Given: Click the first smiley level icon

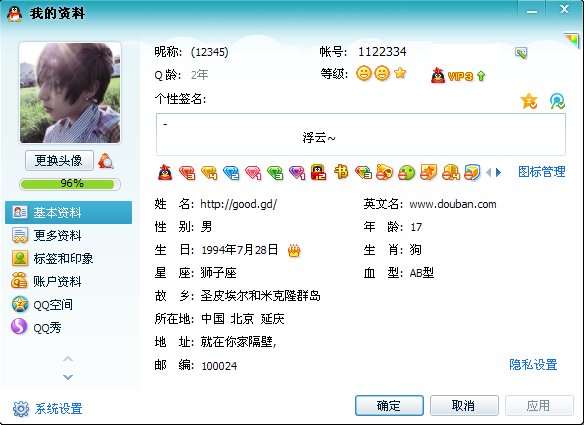Looking at the screenshot, I should (x=364, y=73).
